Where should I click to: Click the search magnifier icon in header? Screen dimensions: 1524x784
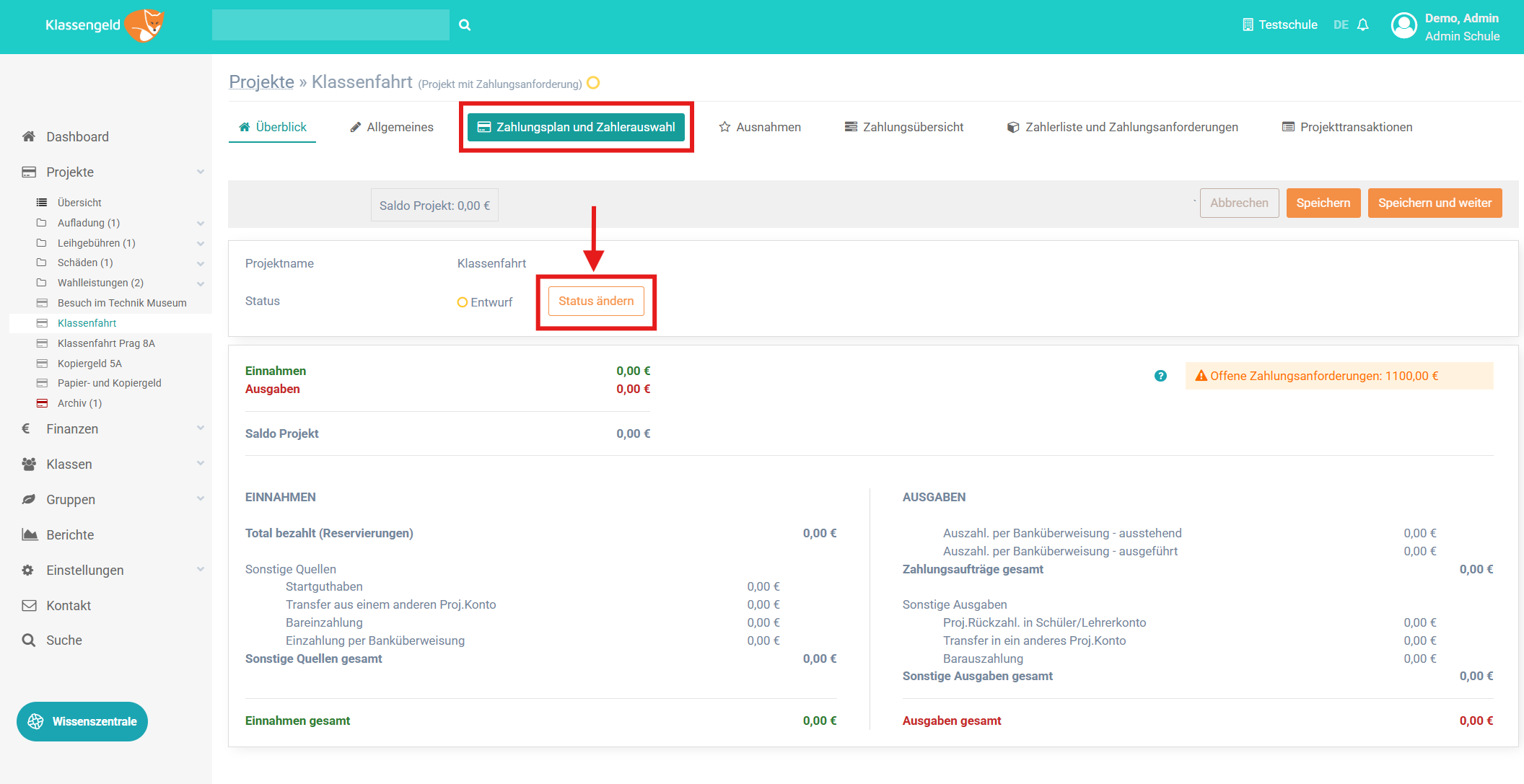tap(465, 25)
